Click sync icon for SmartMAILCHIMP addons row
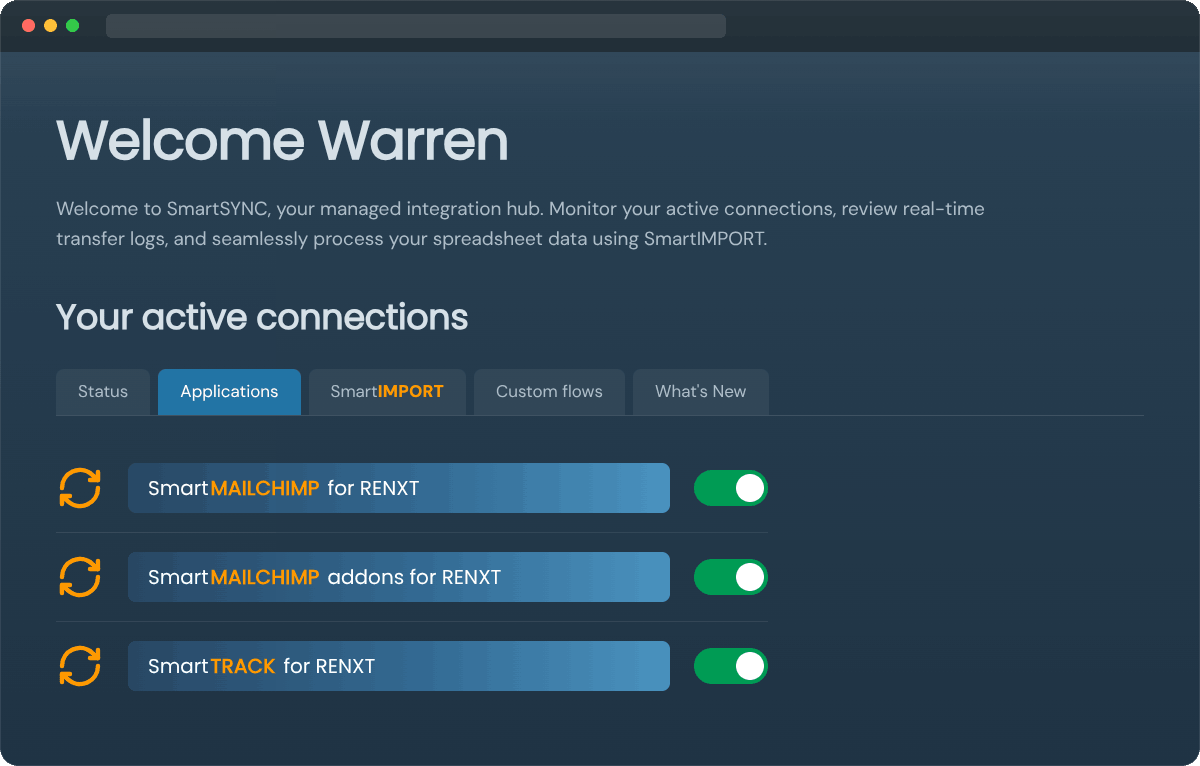The height and width of the screenshot is (766, 1200). coord(80,577)
